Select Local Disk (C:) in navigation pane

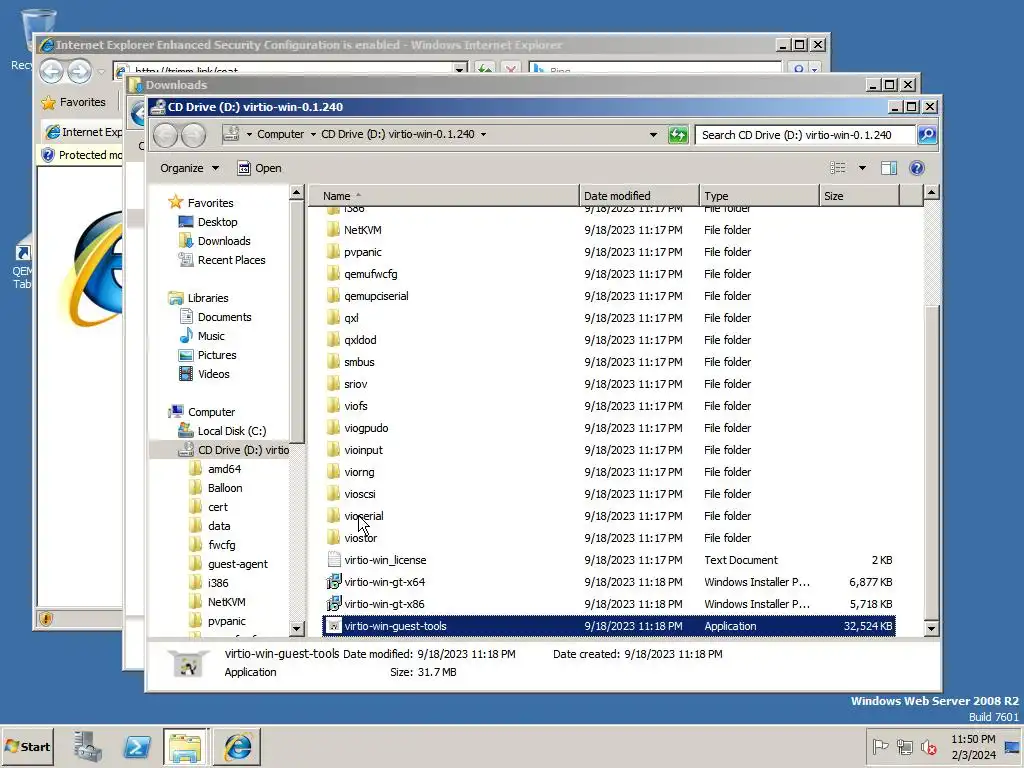tap(231, 431)
